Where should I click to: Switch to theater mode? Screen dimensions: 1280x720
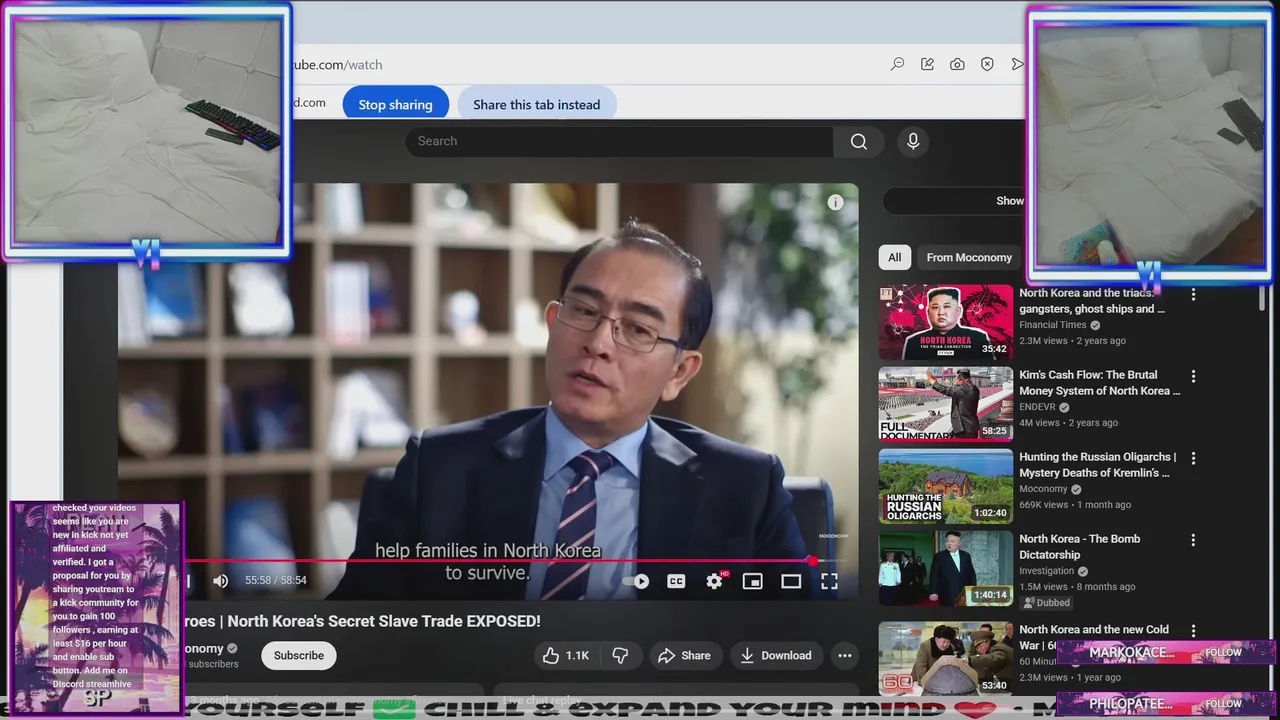791,581
